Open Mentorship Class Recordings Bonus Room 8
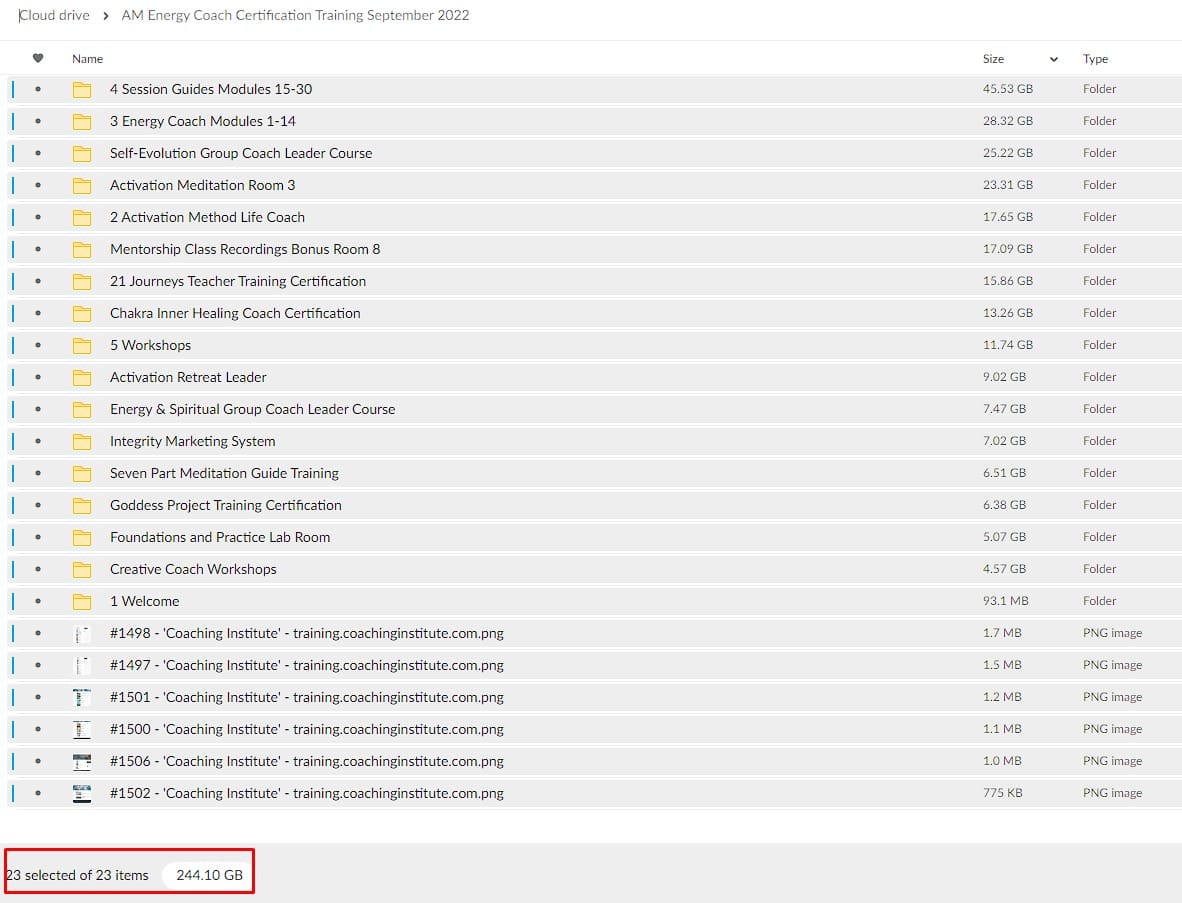Viewport: 1182px width, 903px height. [x=245, y=249]
